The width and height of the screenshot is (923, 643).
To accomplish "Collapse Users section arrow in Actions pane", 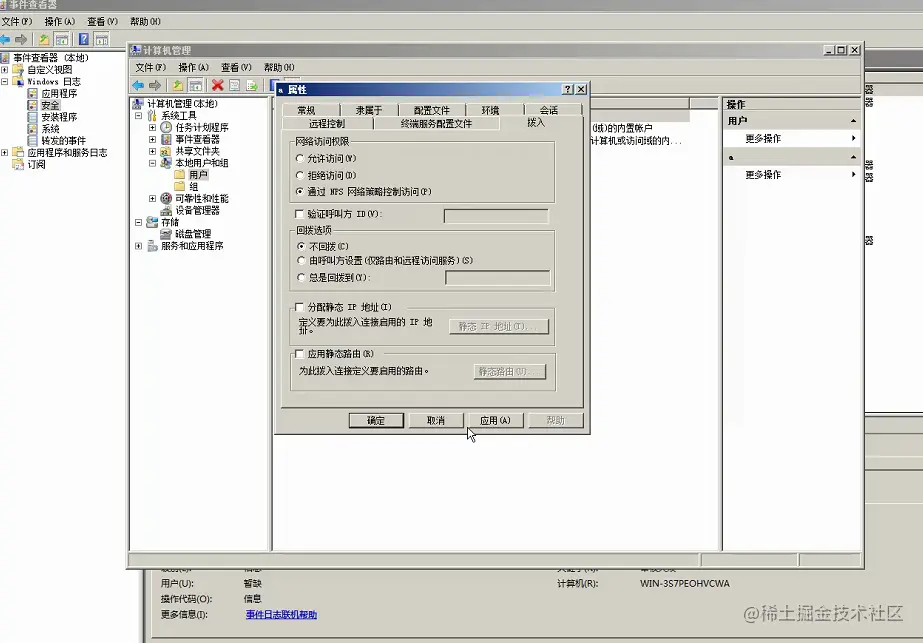I will coord(853,121).
